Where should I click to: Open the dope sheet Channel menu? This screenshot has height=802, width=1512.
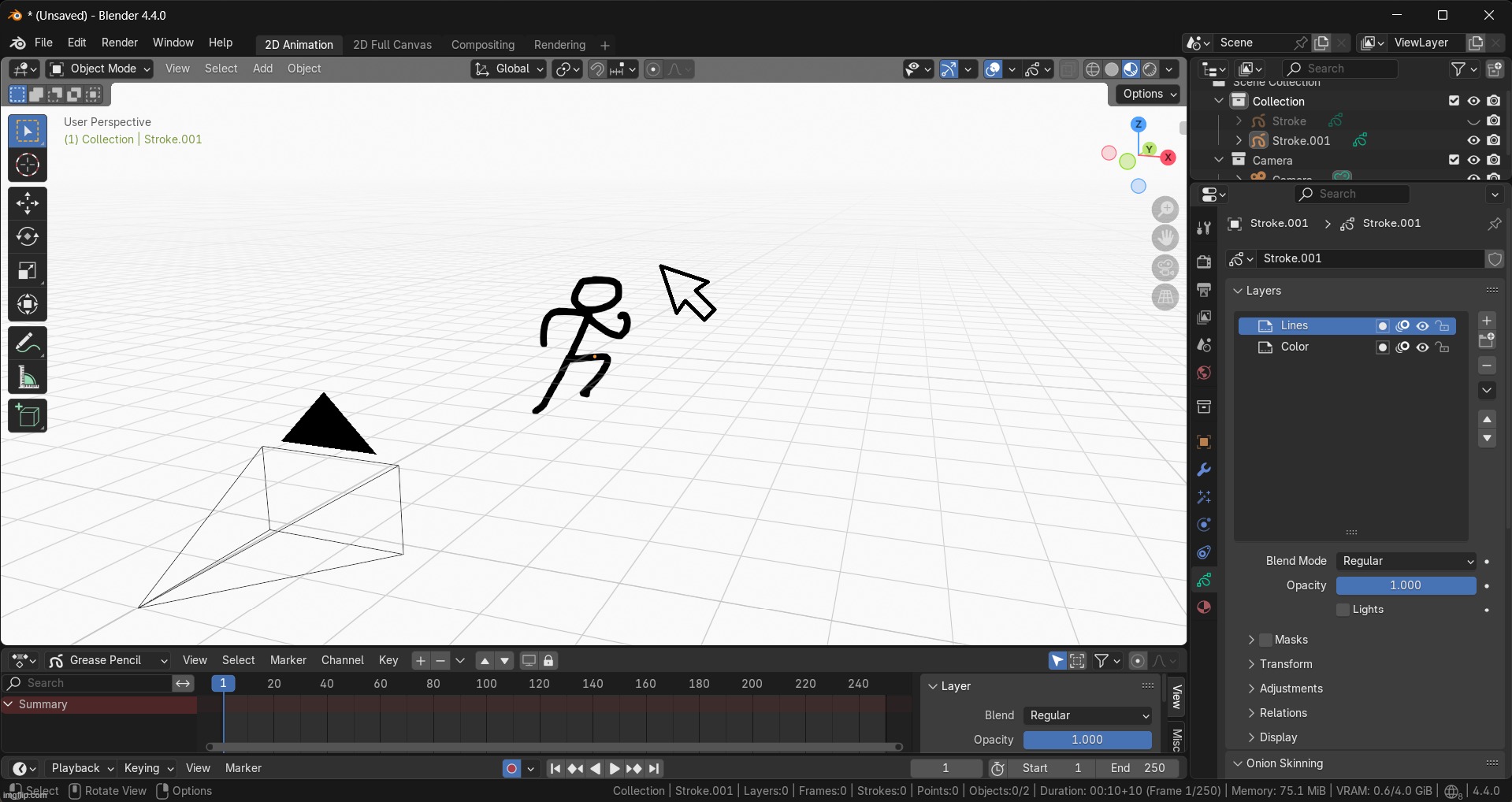coord(342,660)
